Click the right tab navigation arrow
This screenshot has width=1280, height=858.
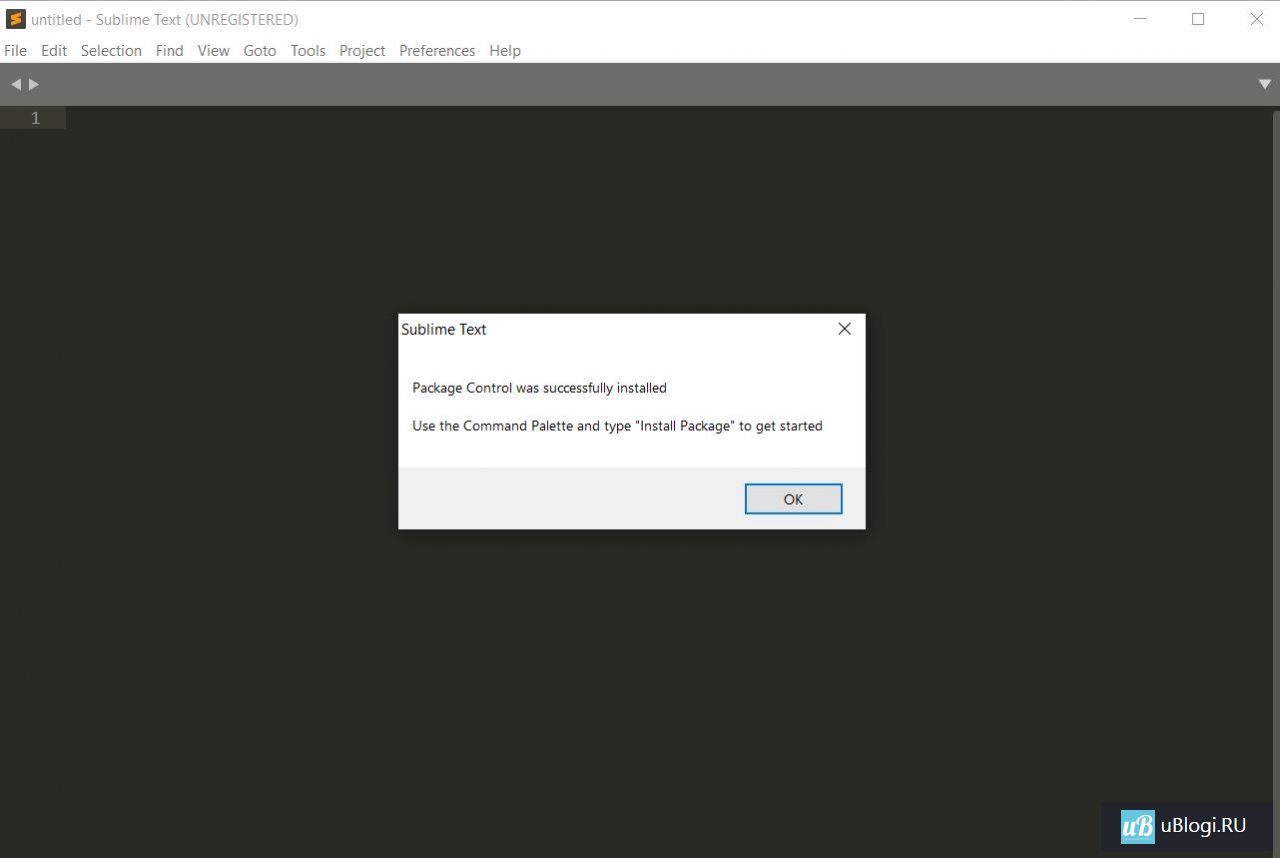point(34,85)
